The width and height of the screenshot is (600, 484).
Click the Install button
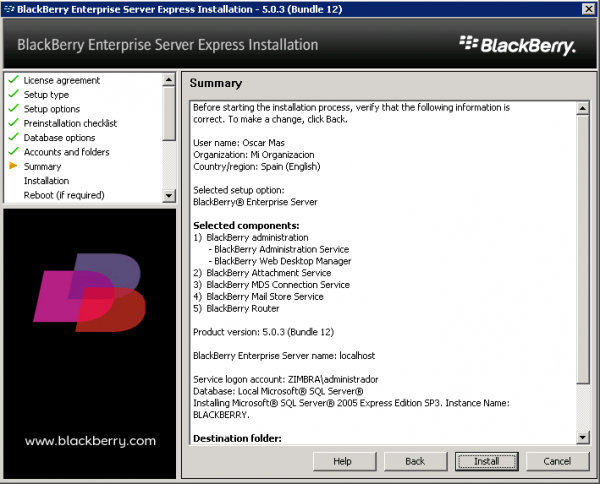pyautogui.click(x=486, y=461)
